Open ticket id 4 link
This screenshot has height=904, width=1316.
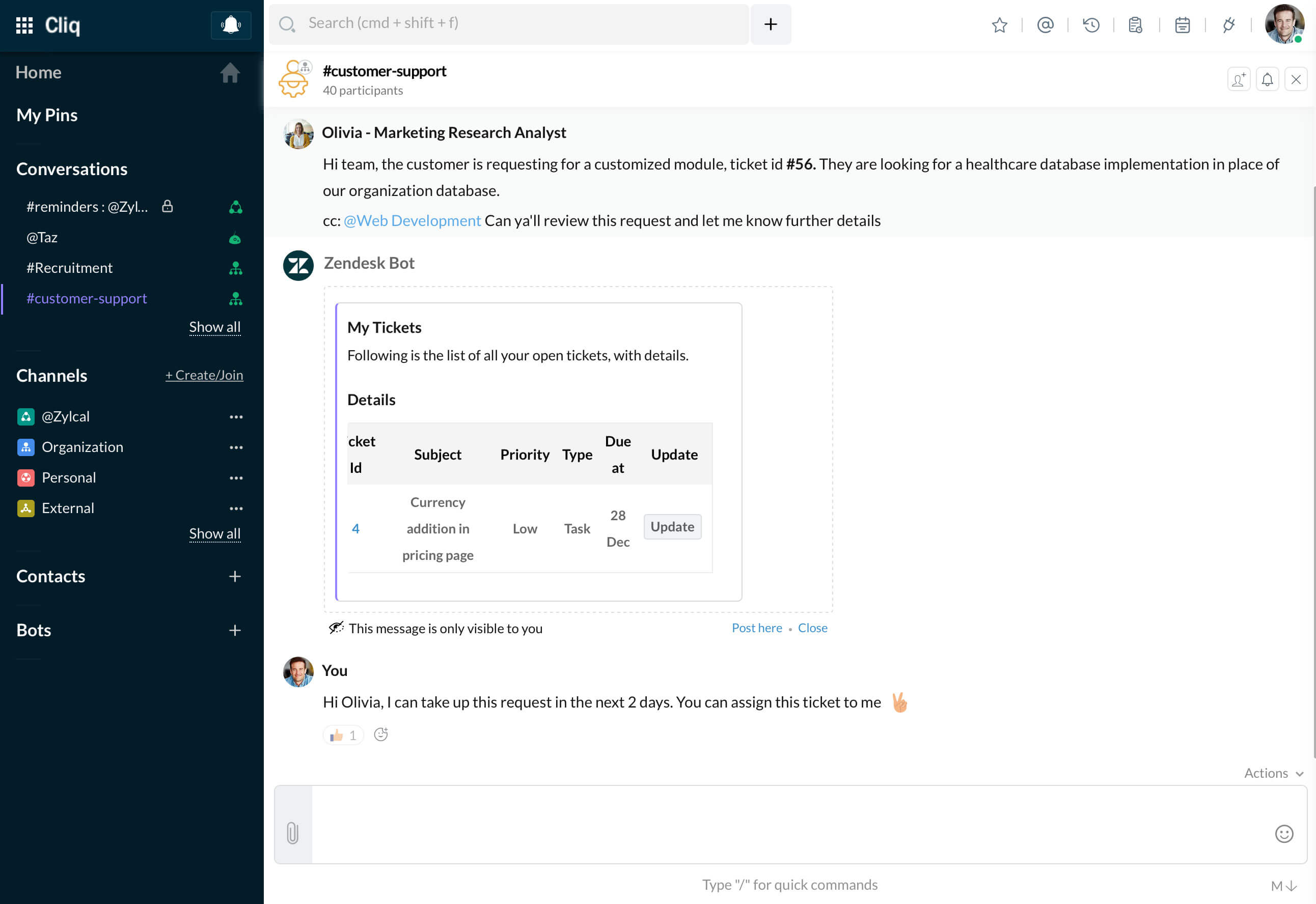point(355,528)
